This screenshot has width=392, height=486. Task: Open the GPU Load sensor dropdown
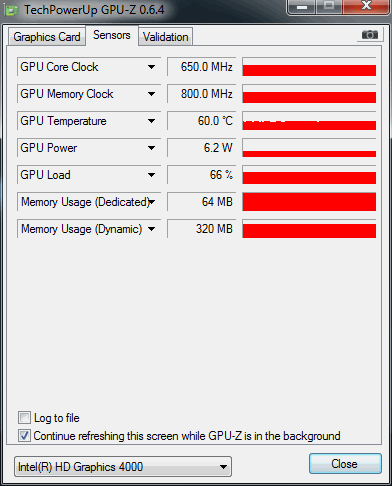(x=151, y=175)
